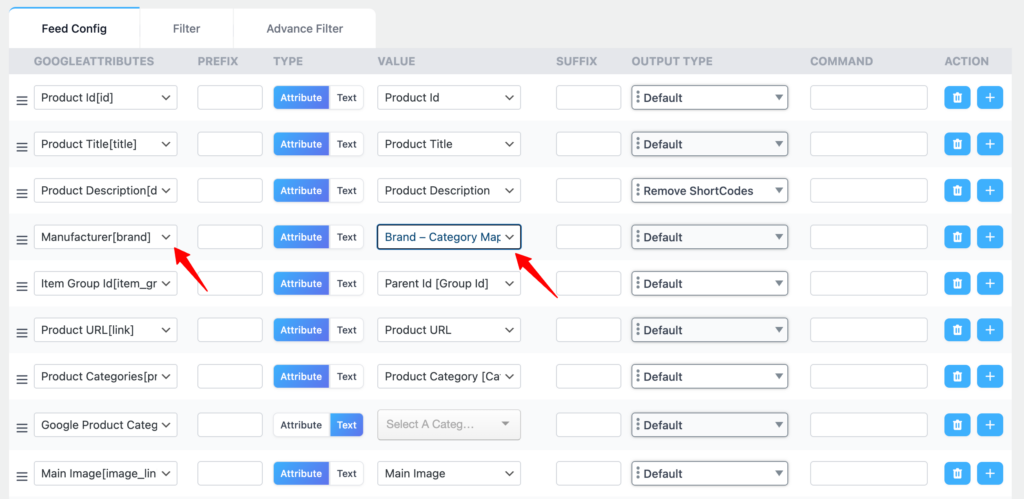Switch to the Filter tab
Viewport: 1024px width, 499px height.
click(x=186, y=29)
